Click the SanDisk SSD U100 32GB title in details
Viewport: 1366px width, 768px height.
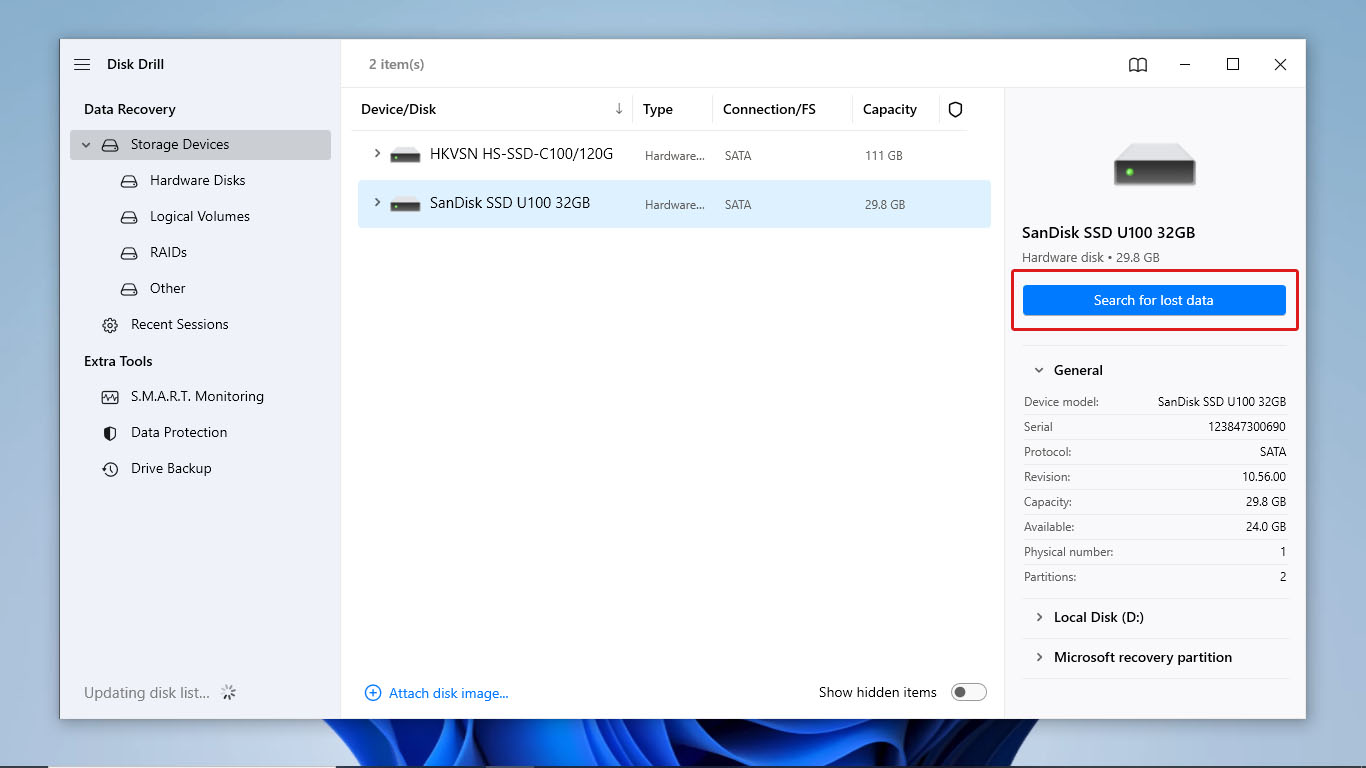(x=1108, y=233)
